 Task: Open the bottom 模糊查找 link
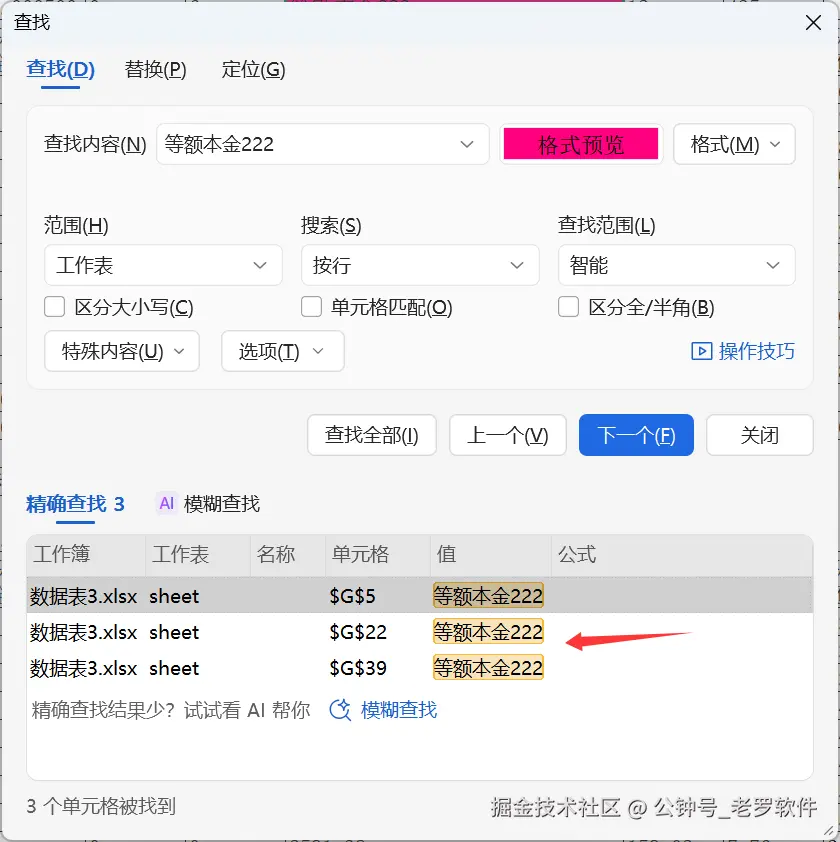point(399,710)
